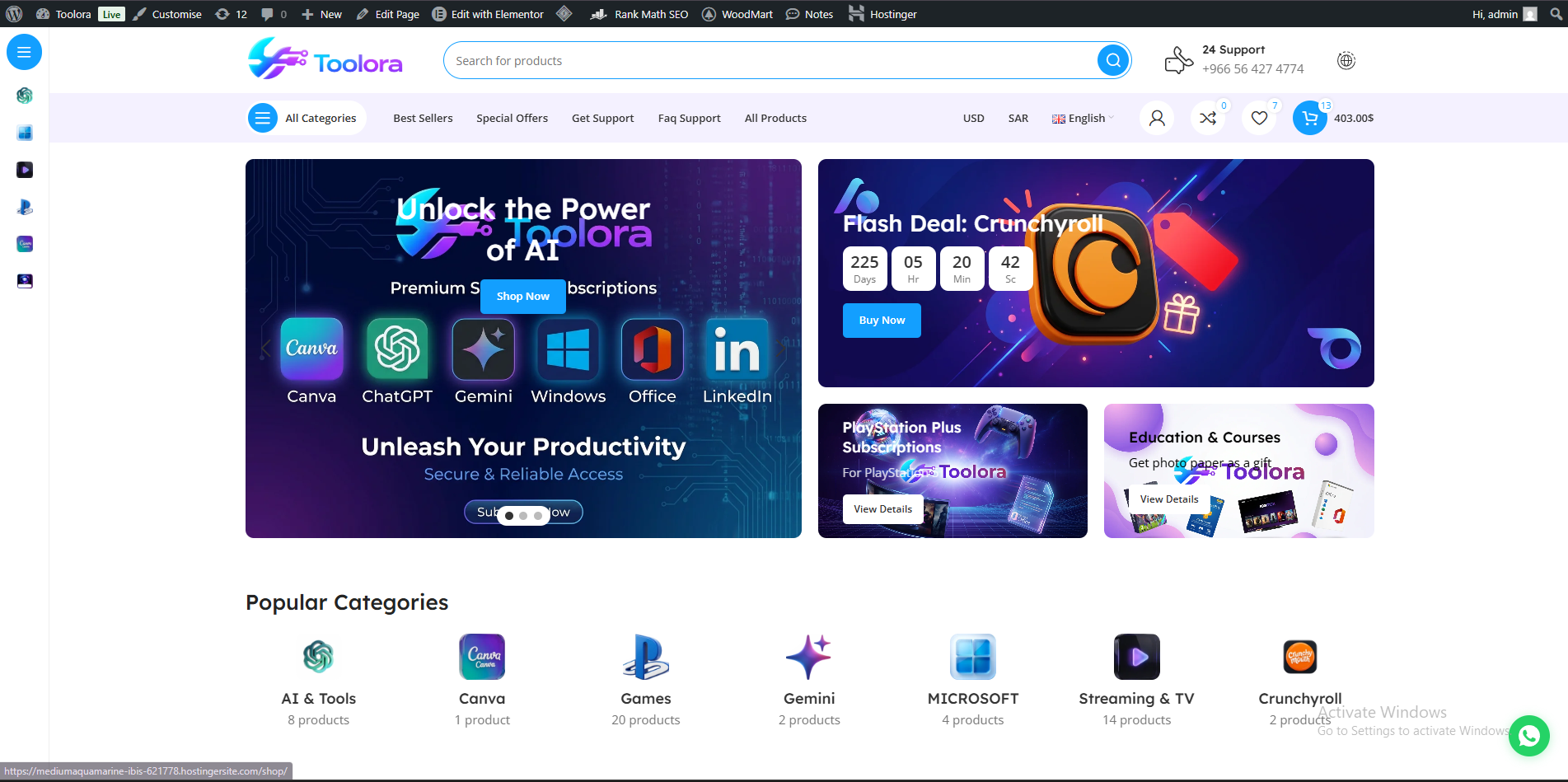Open Faq Support page
Viewport: 1568px width, 782px height.
point(689,118)
